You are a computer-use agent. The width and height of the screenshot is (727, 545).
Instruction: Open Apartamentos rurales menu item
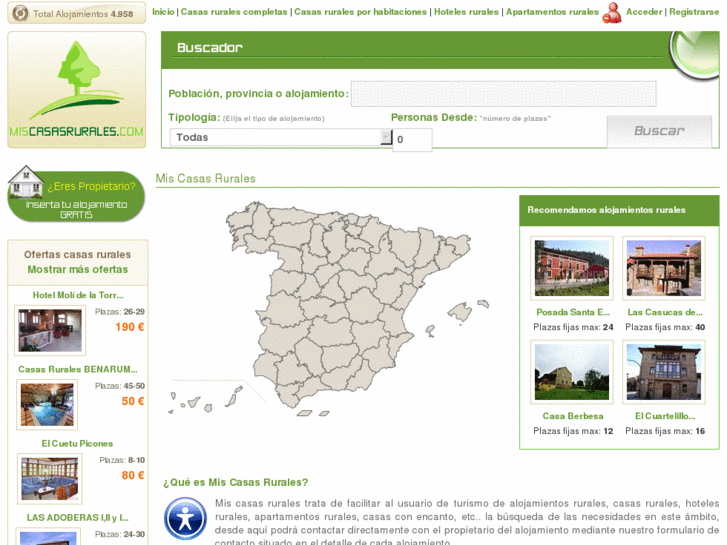click(552, 12)
